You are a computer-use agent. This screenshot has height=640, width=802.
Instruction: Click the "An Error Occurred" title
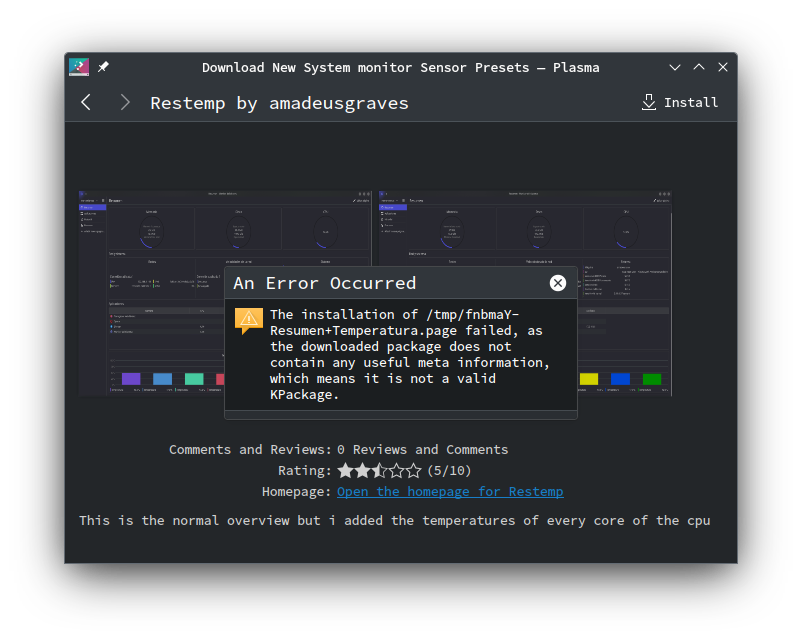click(x=325, y=283)
